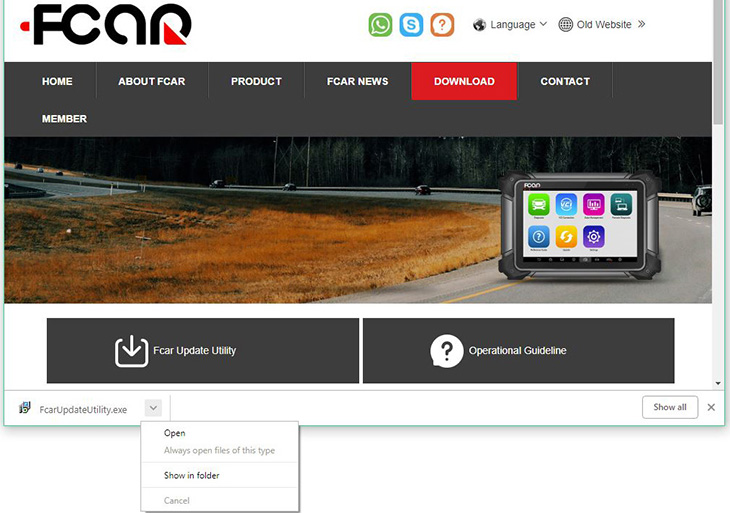This screenshot has width=730, height=513.
Task: Click the page scrollbar thumb
Action: 719,61
